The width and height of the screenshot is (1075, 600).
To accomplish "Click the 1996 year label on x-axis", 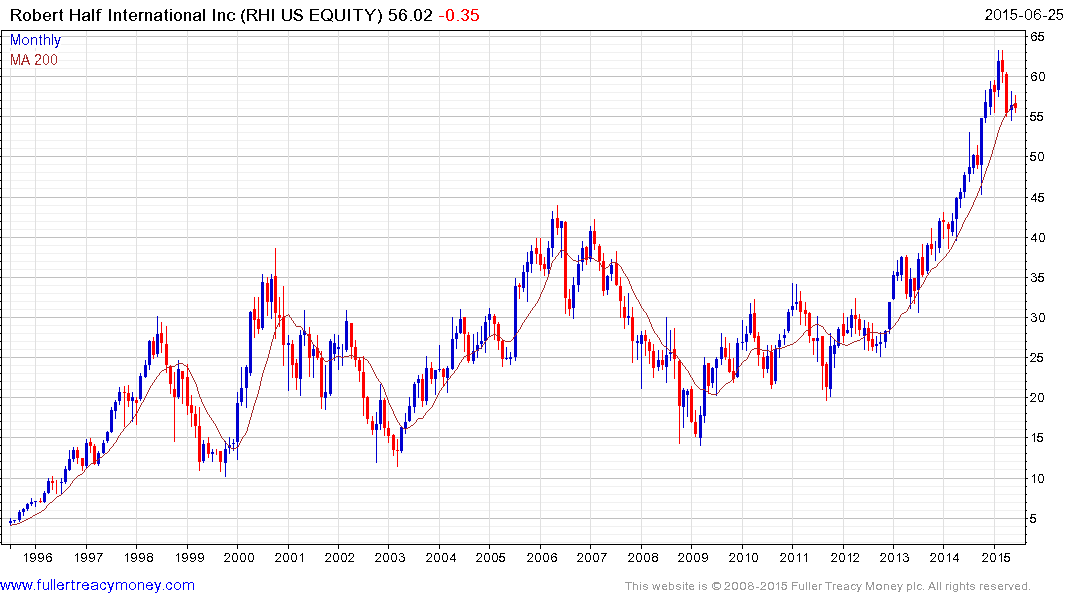I will (38, 557).
